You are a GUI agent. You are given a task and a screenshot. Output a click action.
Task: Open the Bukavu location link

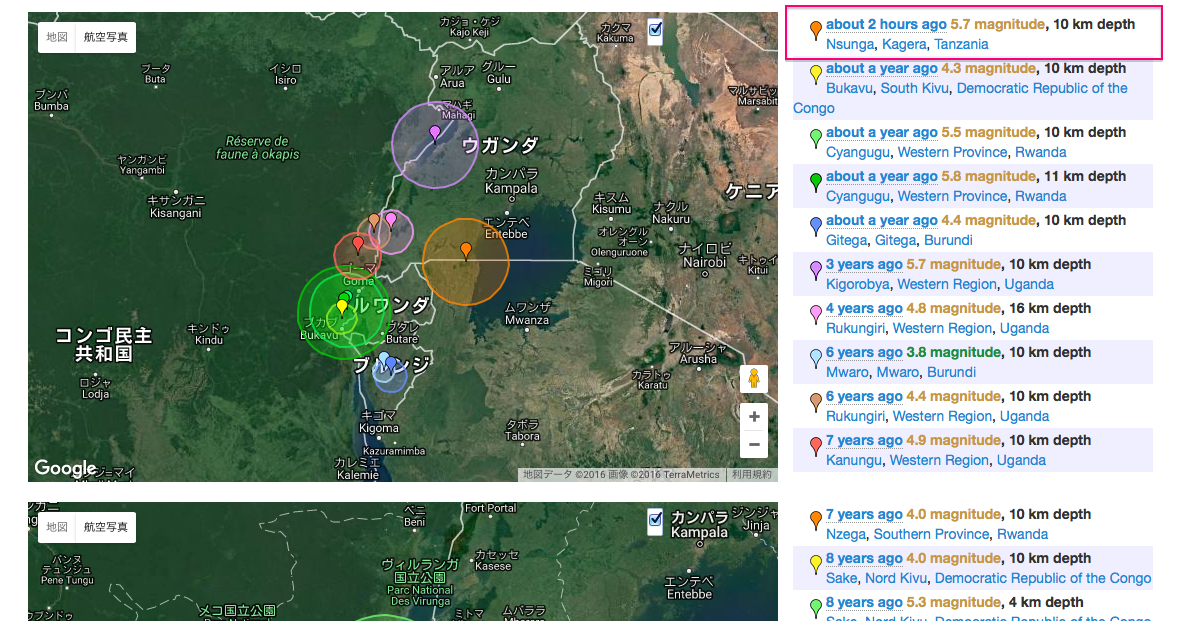pos(849,88)
